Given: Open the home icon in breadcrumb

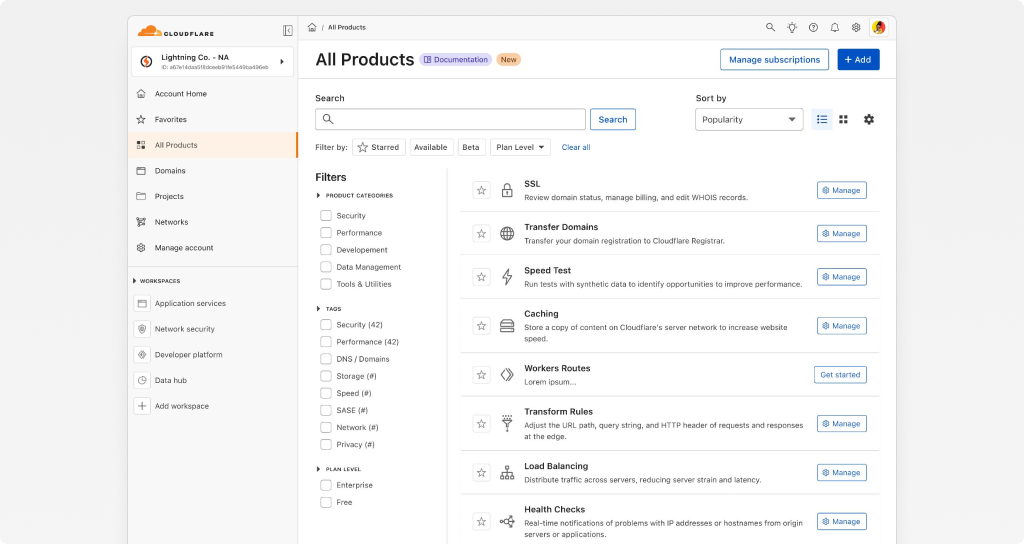Looking at the screenshot, I should [x=312, y=27].
